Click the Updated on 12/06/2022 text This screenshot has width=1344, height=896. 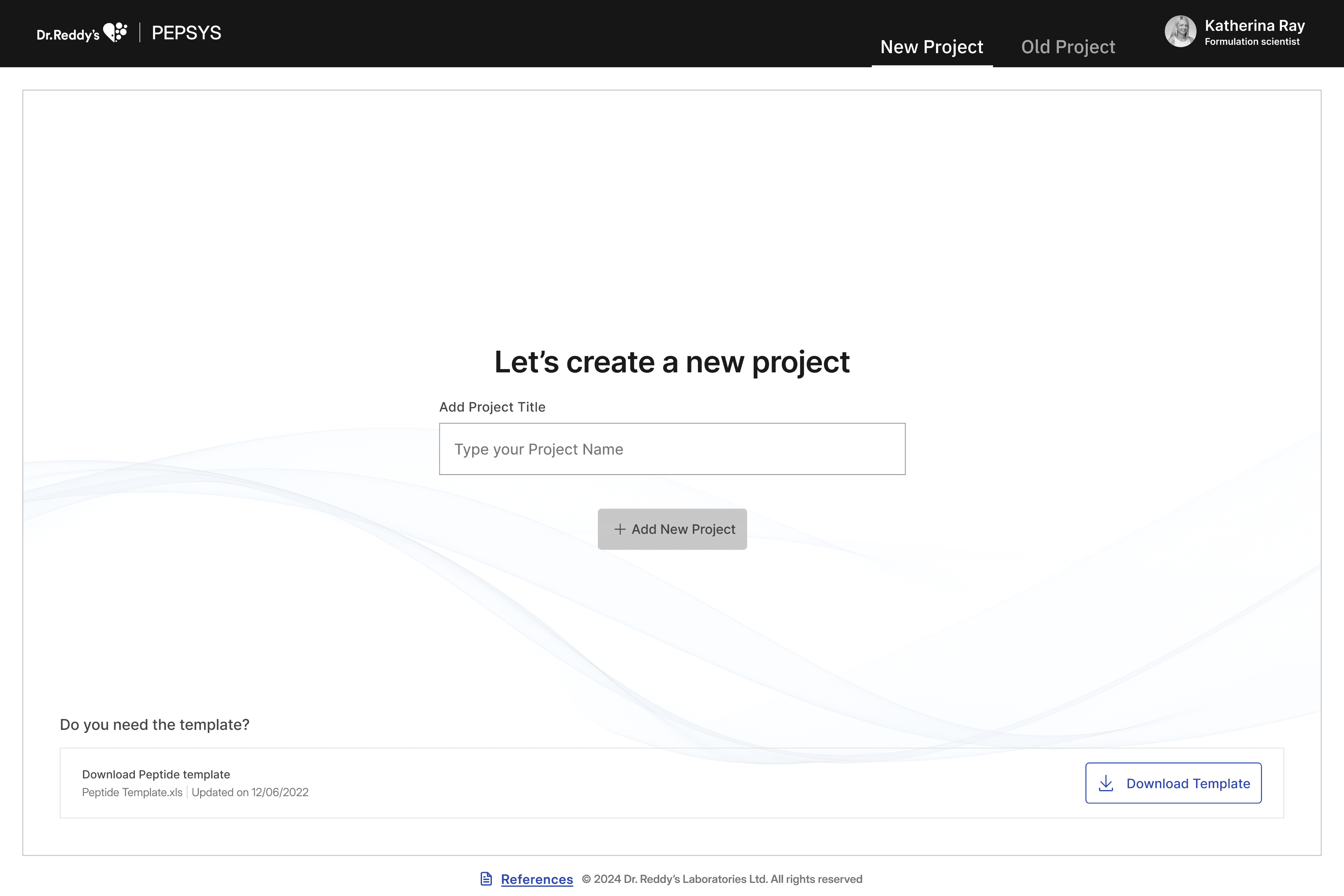tap(250, 793)
